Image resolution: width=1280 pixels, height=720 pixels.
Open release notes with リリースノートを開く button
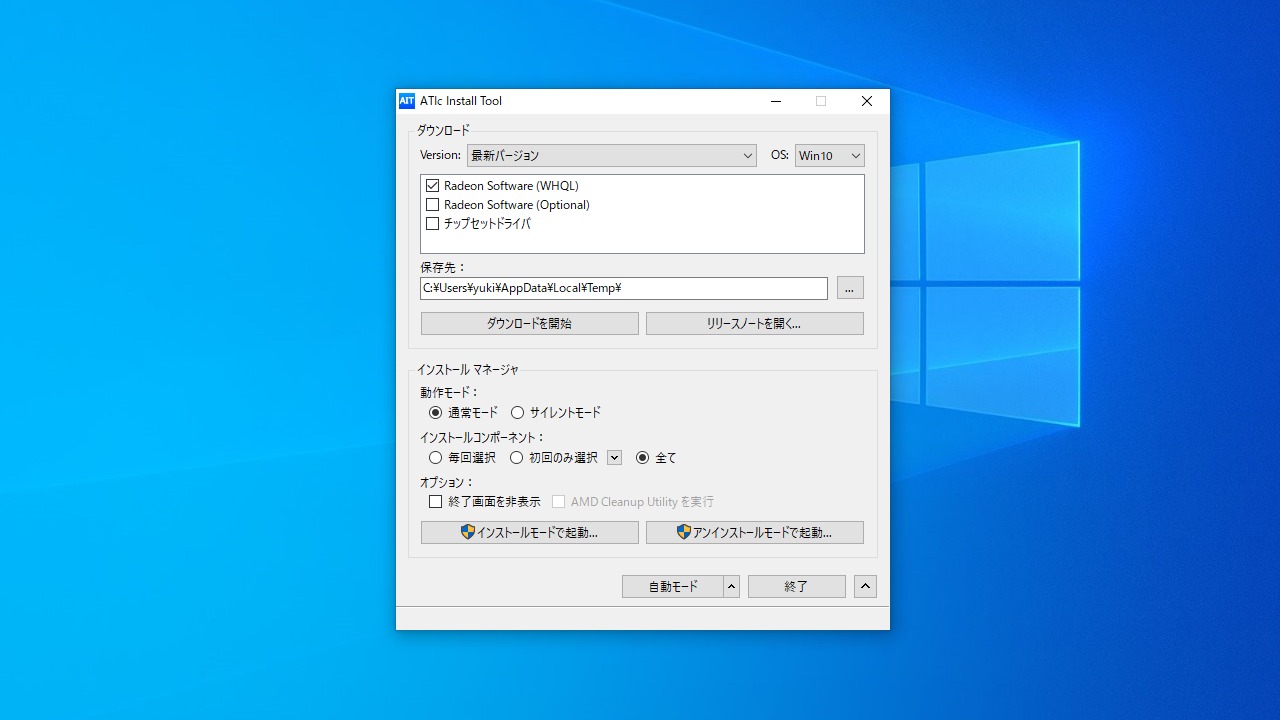coord(755,323)
